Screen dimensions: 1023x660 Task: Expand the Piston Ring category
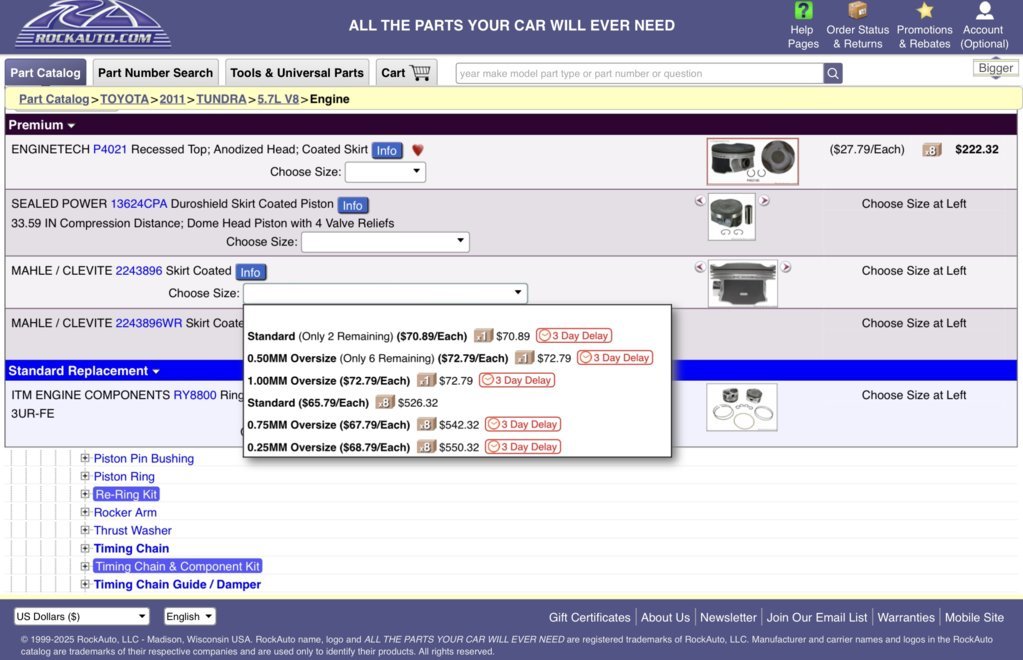pyautogui.click(x=85, y=476)
